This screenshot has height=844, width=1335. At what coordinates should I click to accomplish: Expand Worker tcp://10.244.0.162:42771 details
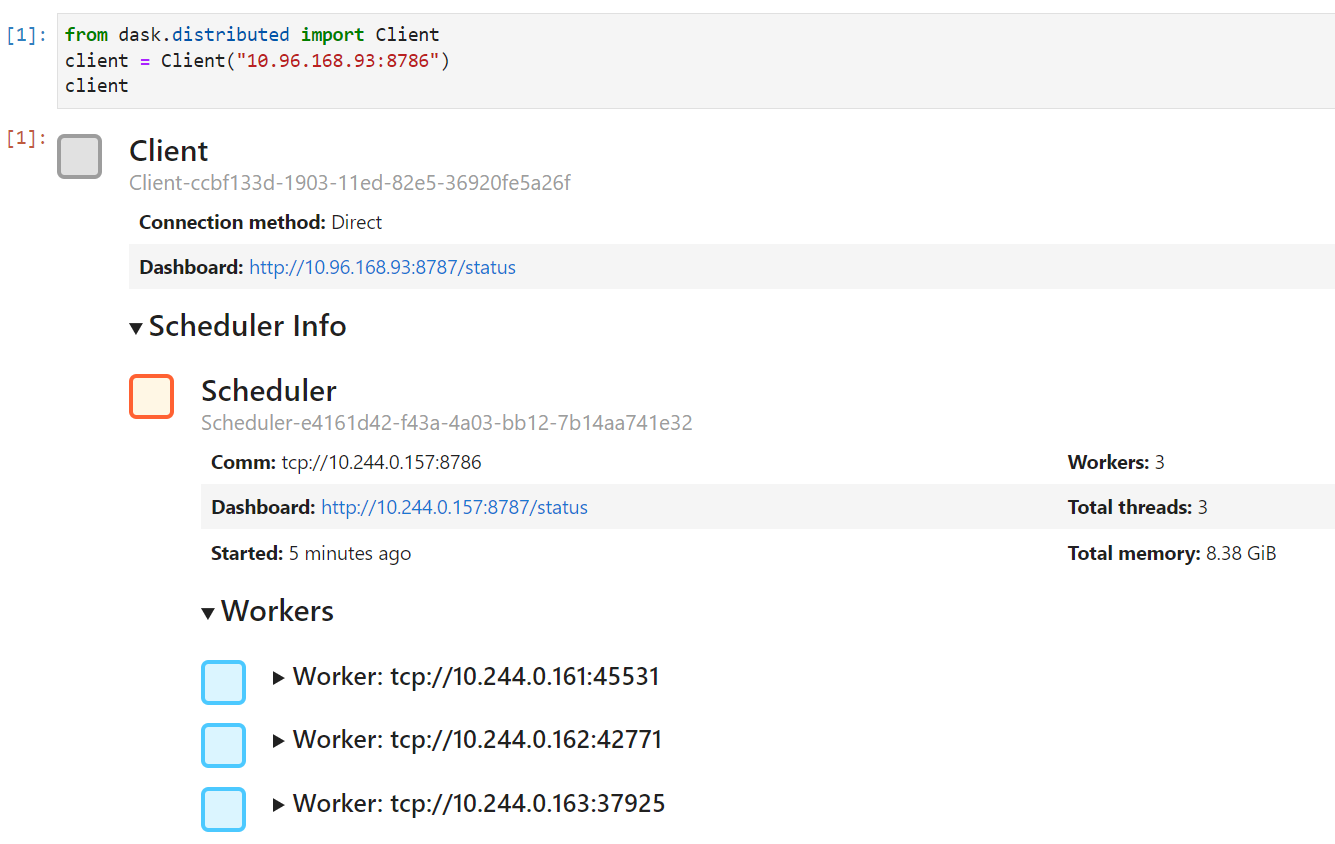pyautogui.click(x=279, y=739)
